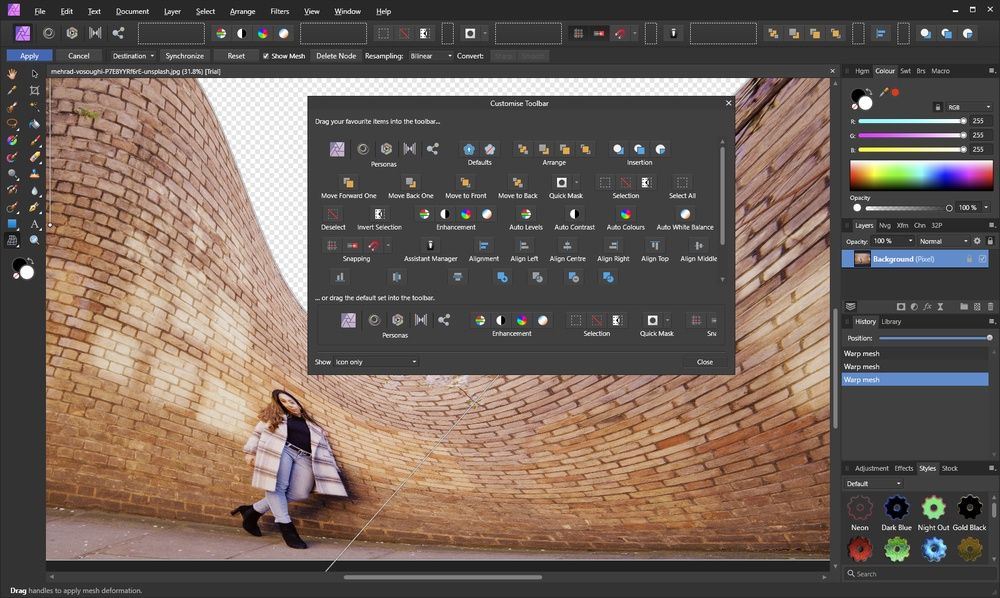
Task: Open the Document menu
Action: pyautogui.click(x=132, y=11)
